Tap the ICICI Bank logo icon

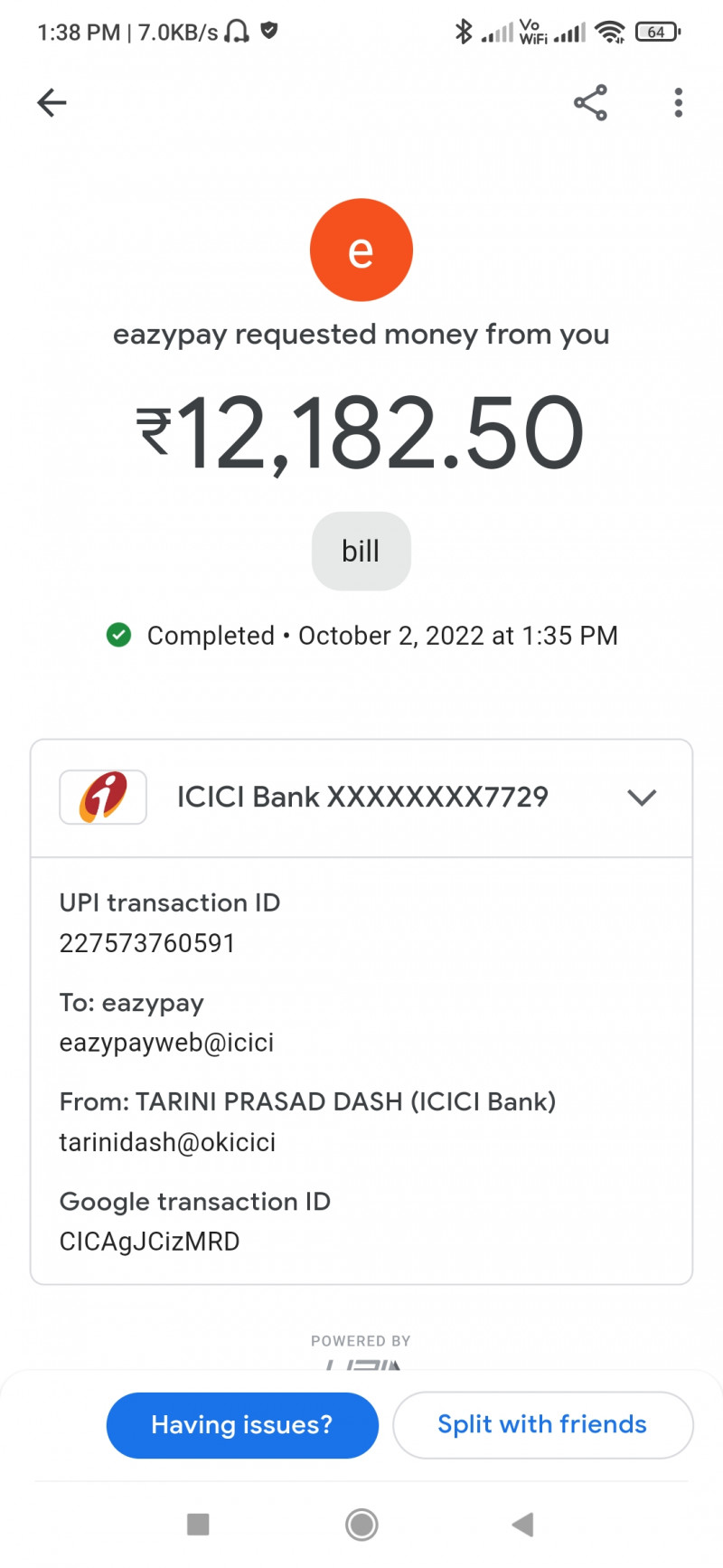click(103, 797)
